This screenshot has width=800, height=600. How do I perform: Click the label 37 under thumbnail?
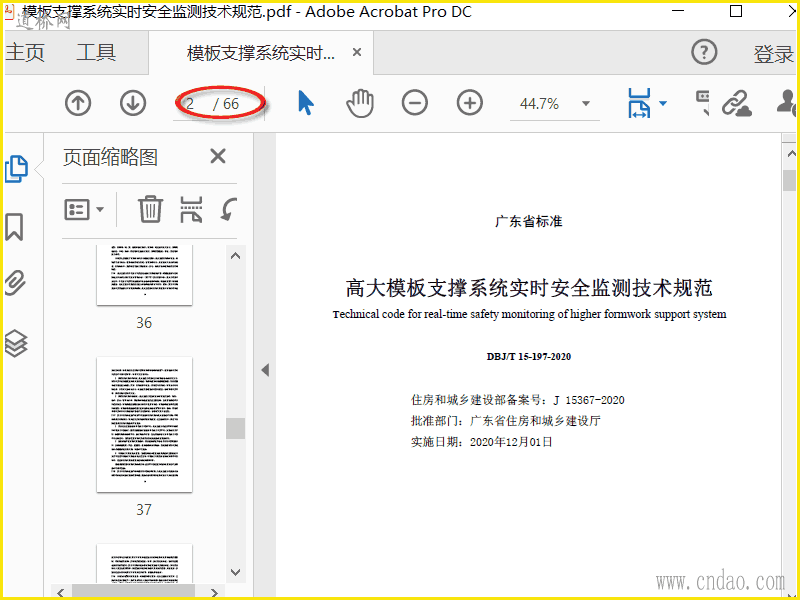click(x=144, y=509)
